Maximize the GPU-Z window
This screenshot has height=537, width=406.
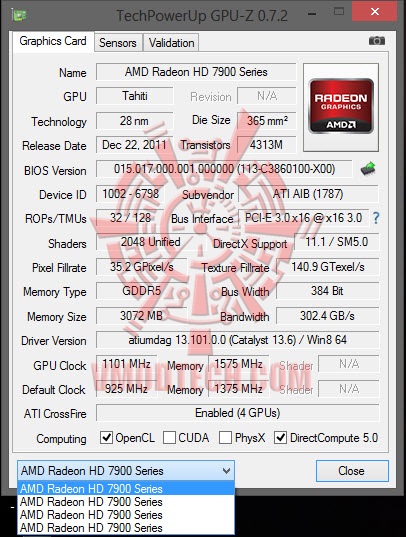pyautogui.click(x=339, y=12)
